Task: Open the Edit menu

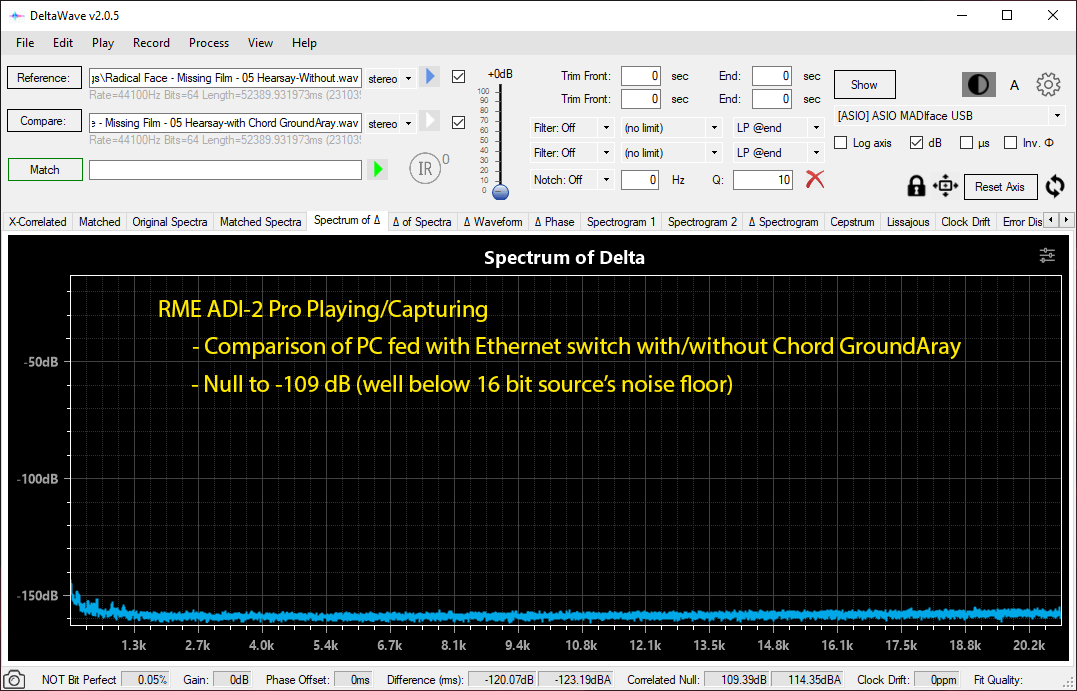Action: 63,43
